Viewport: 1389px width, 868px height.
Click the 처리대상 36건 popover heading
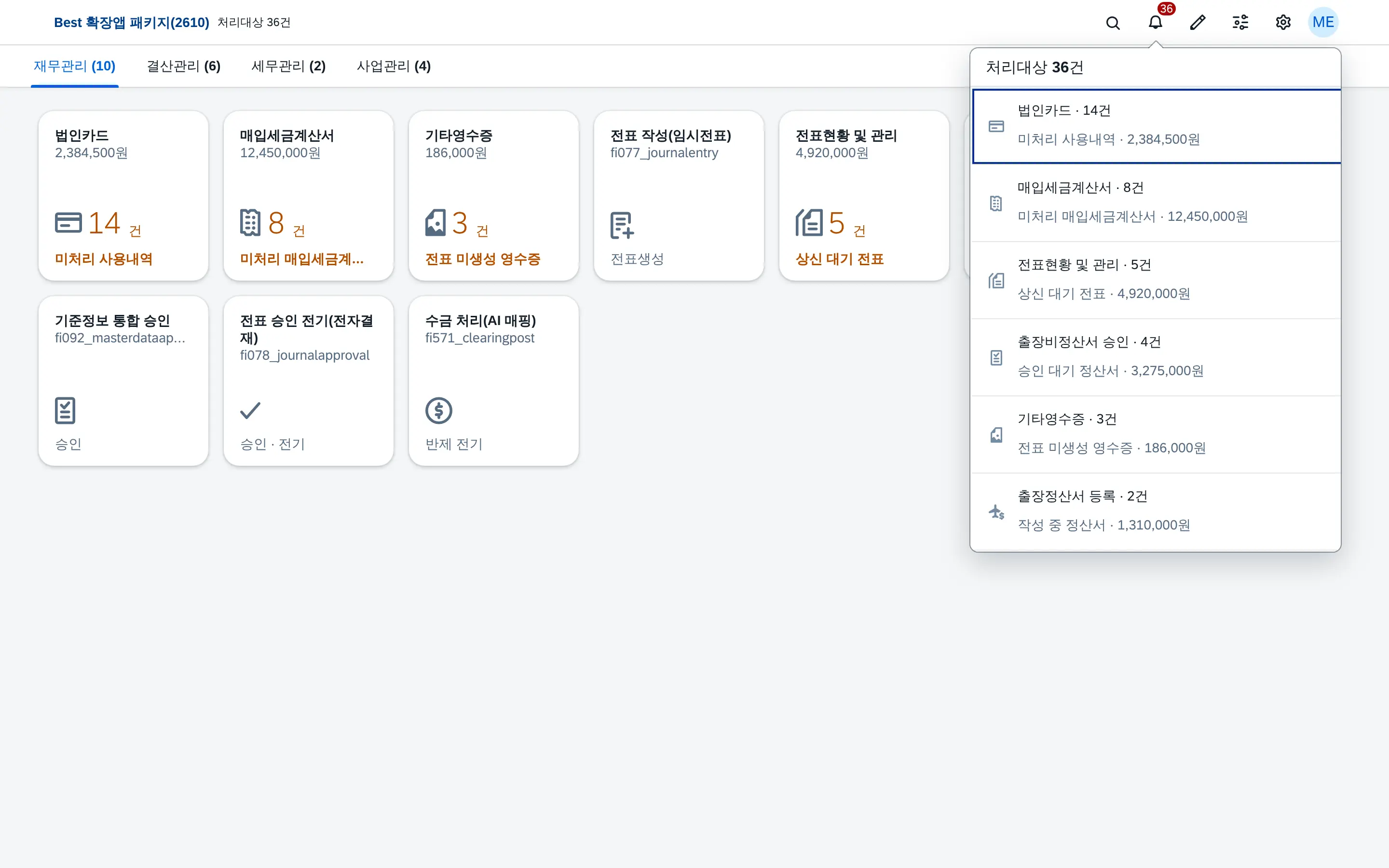(1035, 67)
